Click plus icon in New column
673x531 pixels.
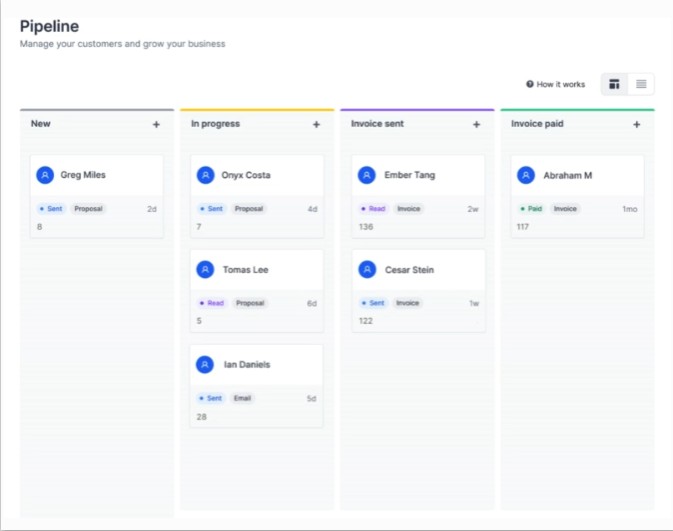(156, 125)
